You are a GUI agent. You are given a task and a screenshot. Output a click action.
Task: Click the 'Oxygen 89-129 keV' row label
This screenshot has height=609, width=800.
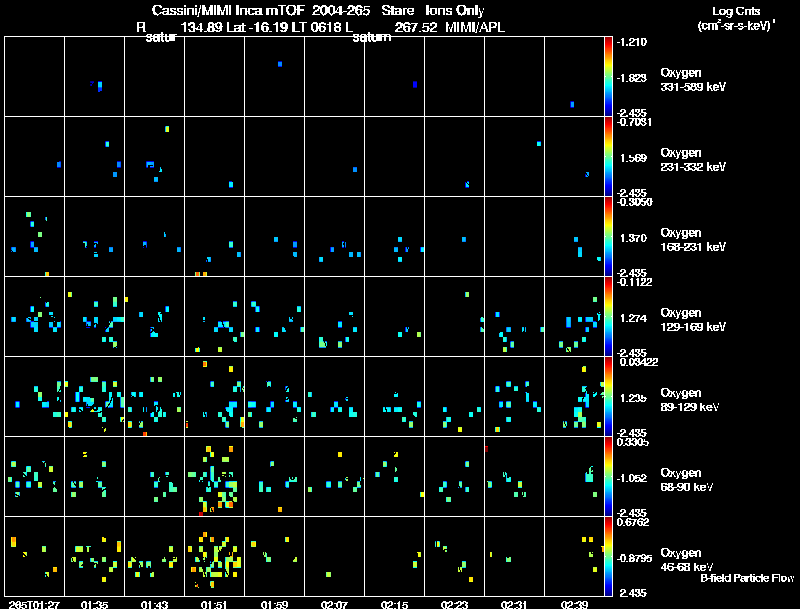point(690,399)
